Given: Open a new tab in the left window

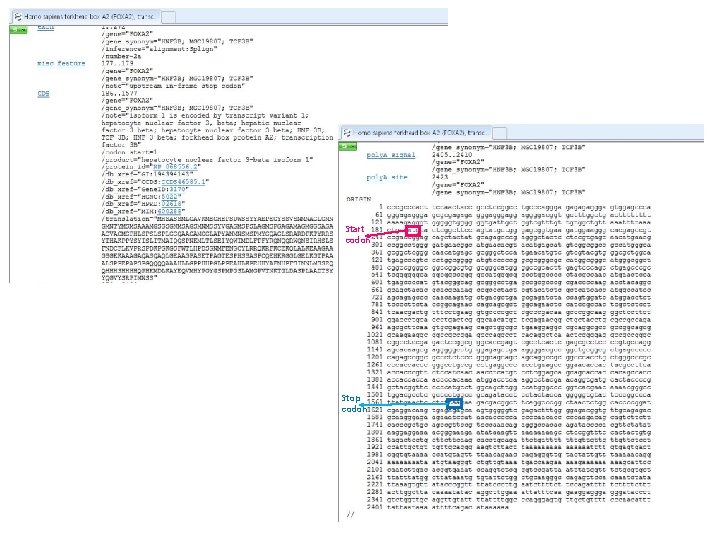Looking at the screenshot, I should [169, 17].
